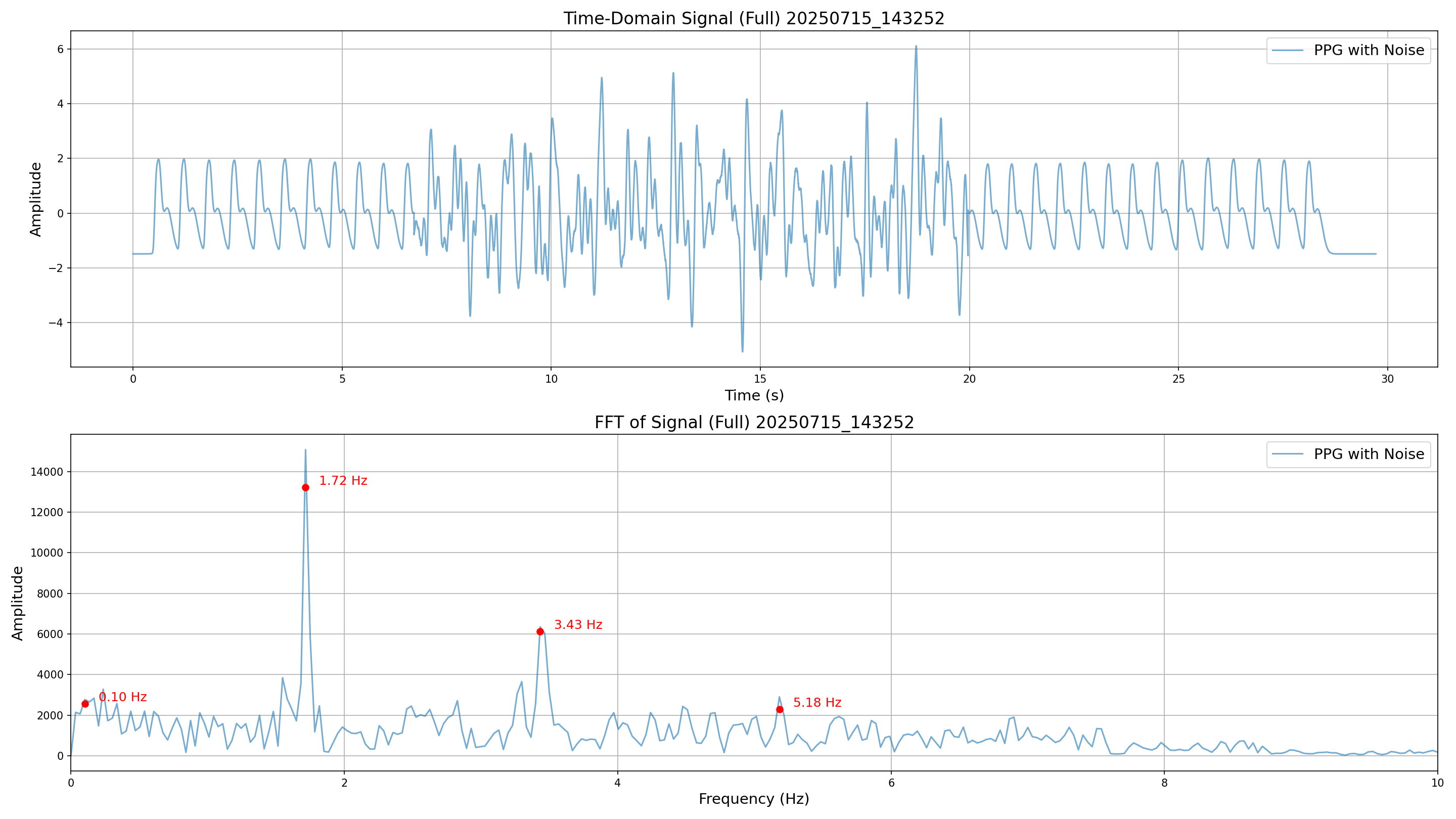Screen dimensions: 1456x819
Task: Click the '0.10 Hz' annotation text
Action: point(123,697)
